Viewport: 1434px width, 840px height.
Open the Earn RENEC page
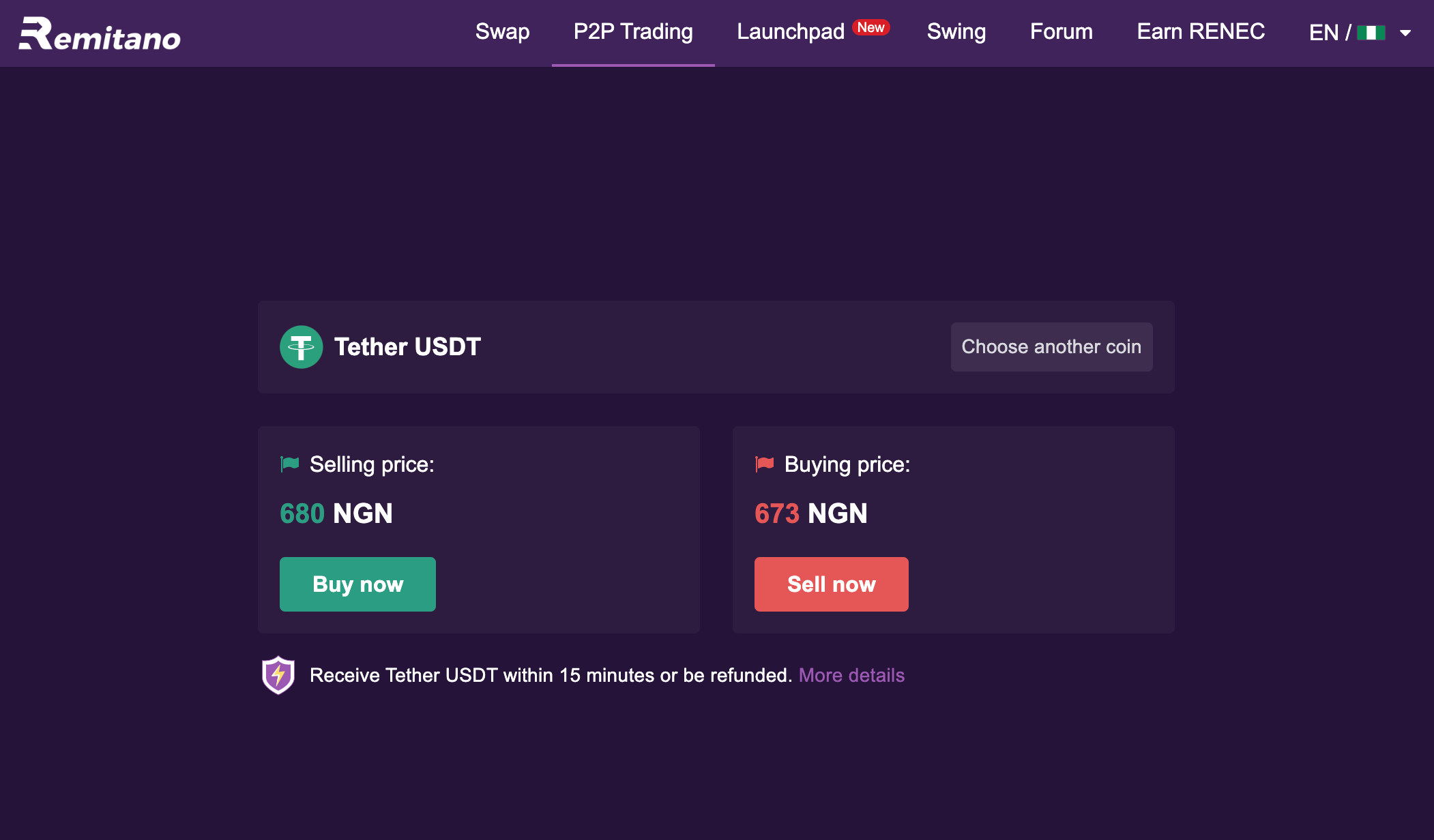[x=1201, y=32]
